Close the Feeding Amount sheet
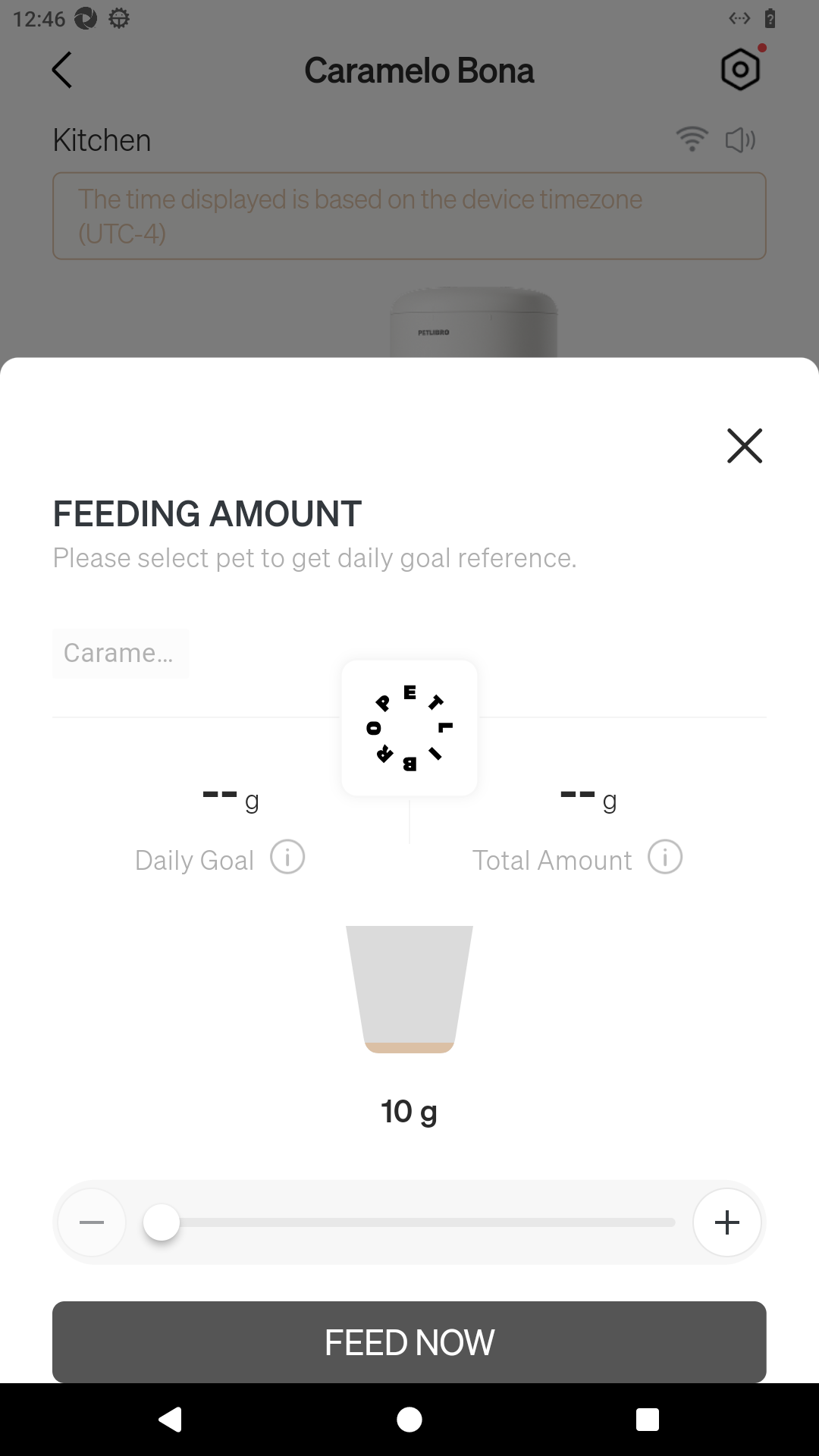 coord(744,446)
